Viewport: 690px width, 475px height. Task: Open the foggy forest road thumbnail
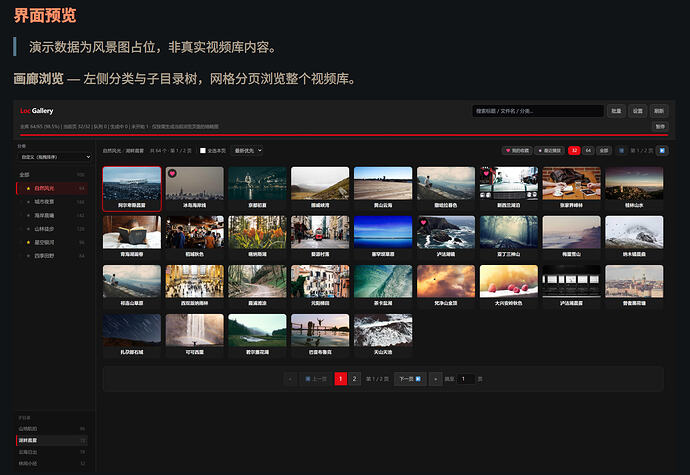click(x=509, y=237)
